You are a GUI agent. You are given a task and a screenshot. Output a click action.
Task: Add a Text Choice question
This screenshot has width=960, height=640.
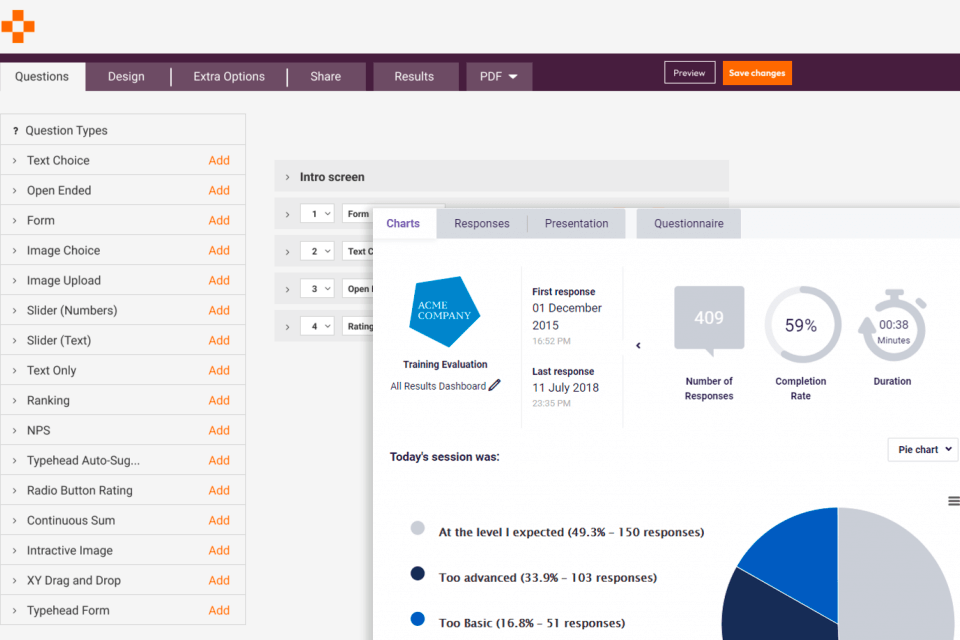tap(219, 160)
